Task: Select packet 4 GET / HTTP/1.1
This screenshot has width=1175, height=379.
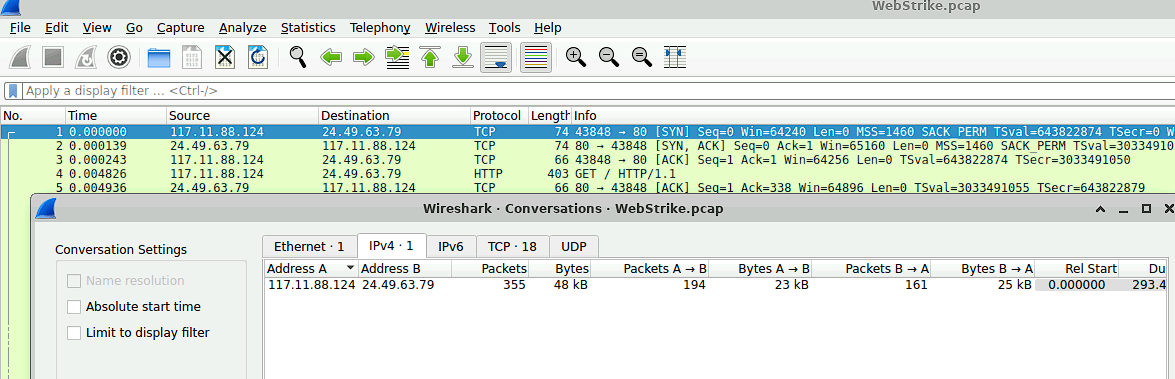Action: [x=588, y=174]
